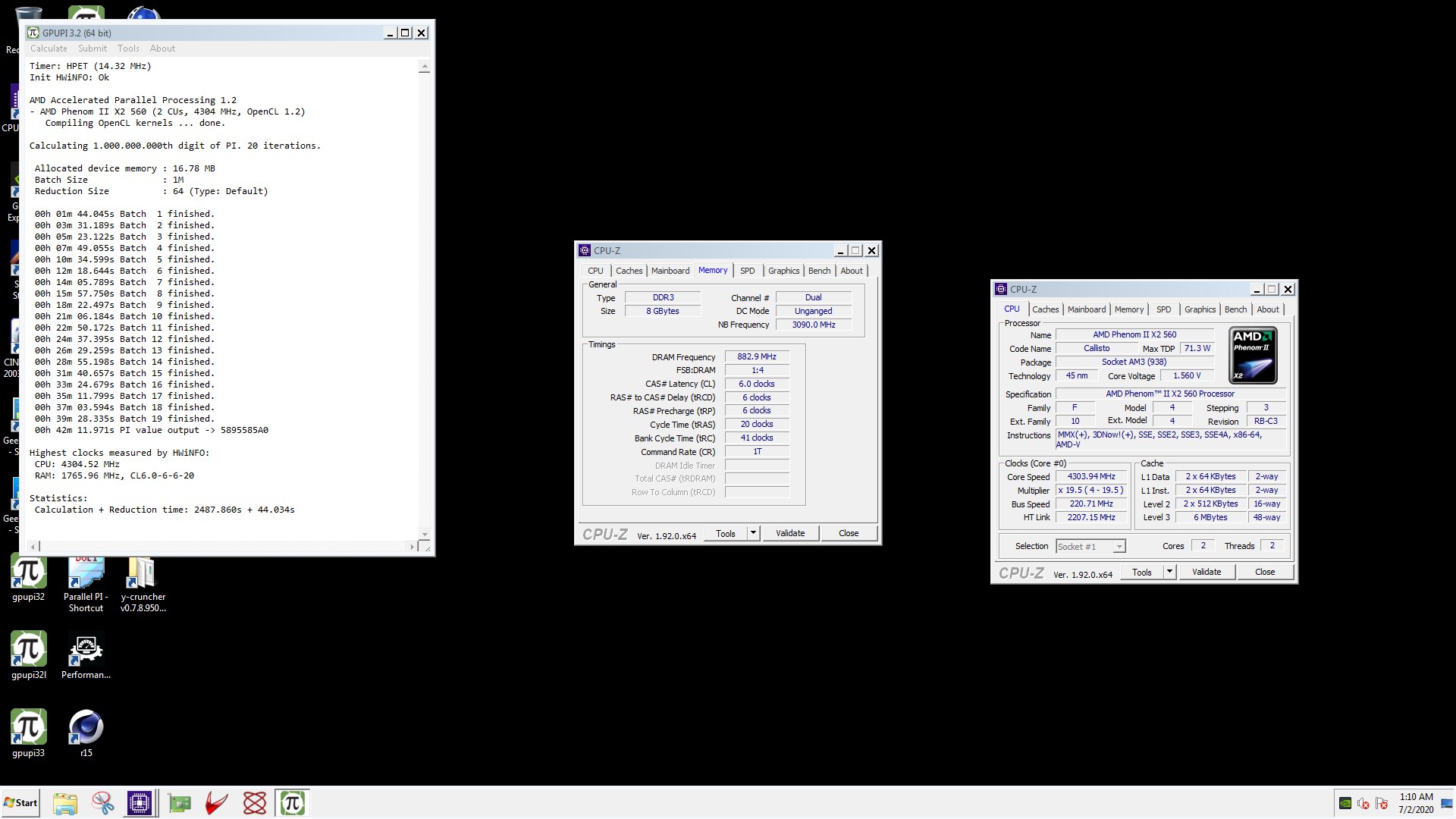Open the y-cruncher v0.7.8.950 folder

point(143,584)
